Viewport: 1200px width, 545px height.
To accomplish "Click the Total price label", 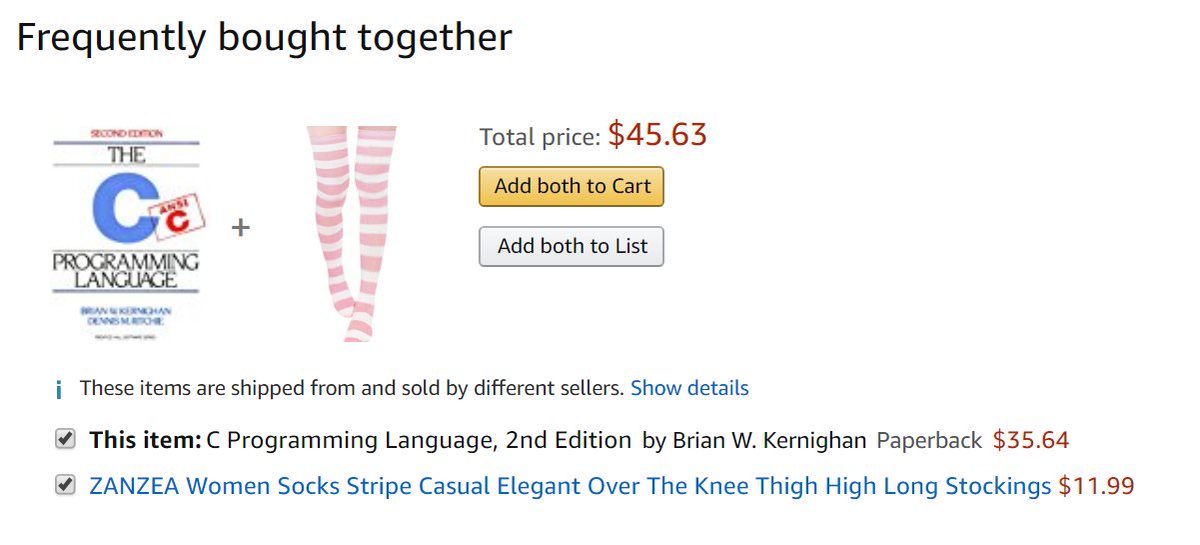I will point(539,137).
